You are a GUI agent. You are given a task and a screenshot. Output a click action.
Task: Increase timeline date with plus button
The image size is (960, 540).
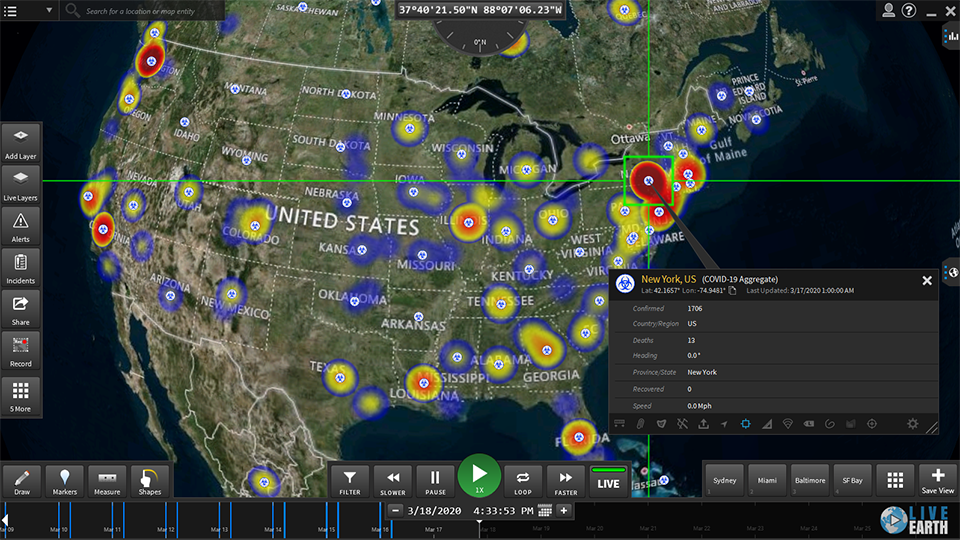(x=564, y=510)
